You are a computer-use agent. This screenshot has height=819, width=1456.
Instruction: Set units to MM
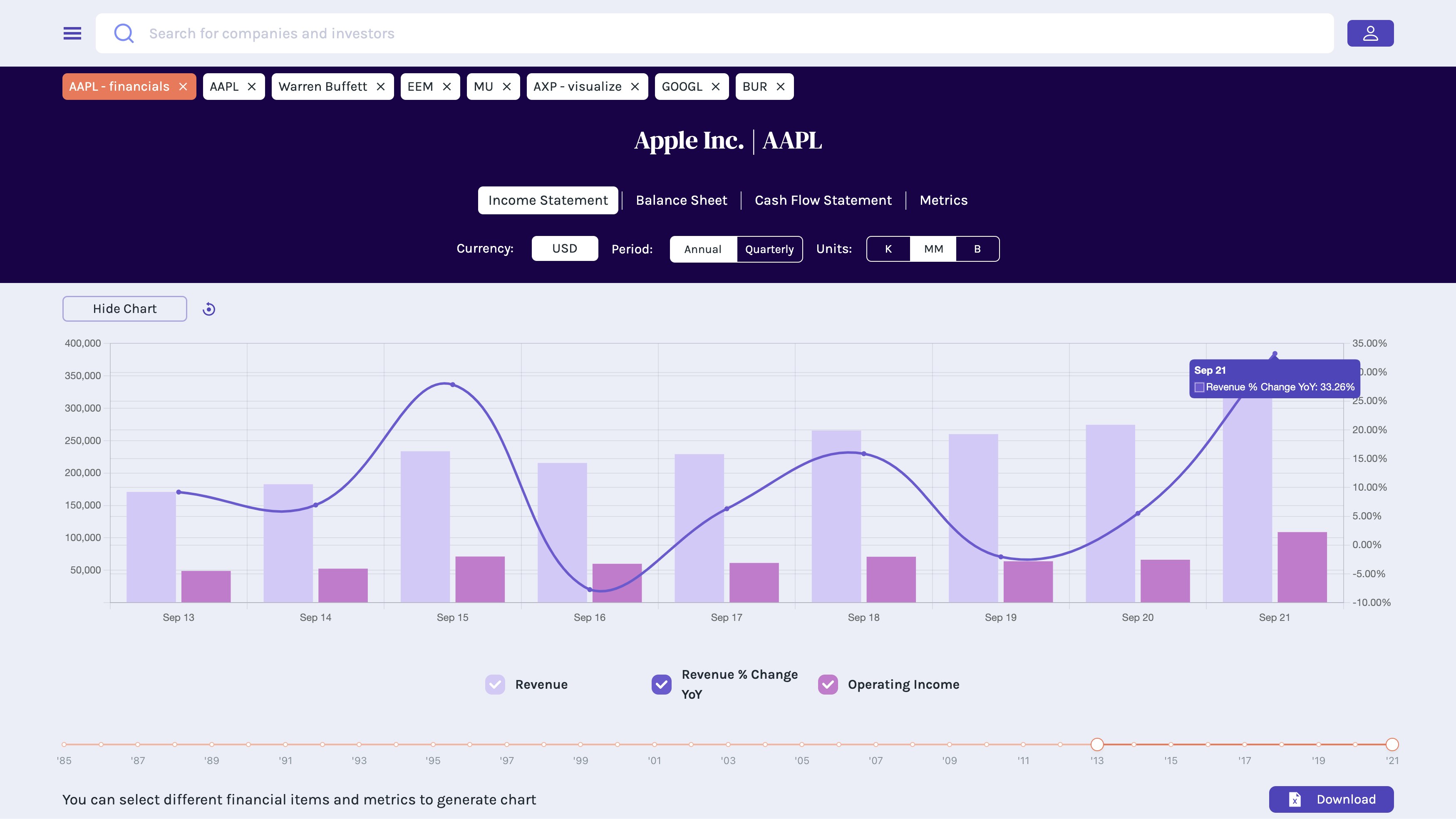(933, 249)
